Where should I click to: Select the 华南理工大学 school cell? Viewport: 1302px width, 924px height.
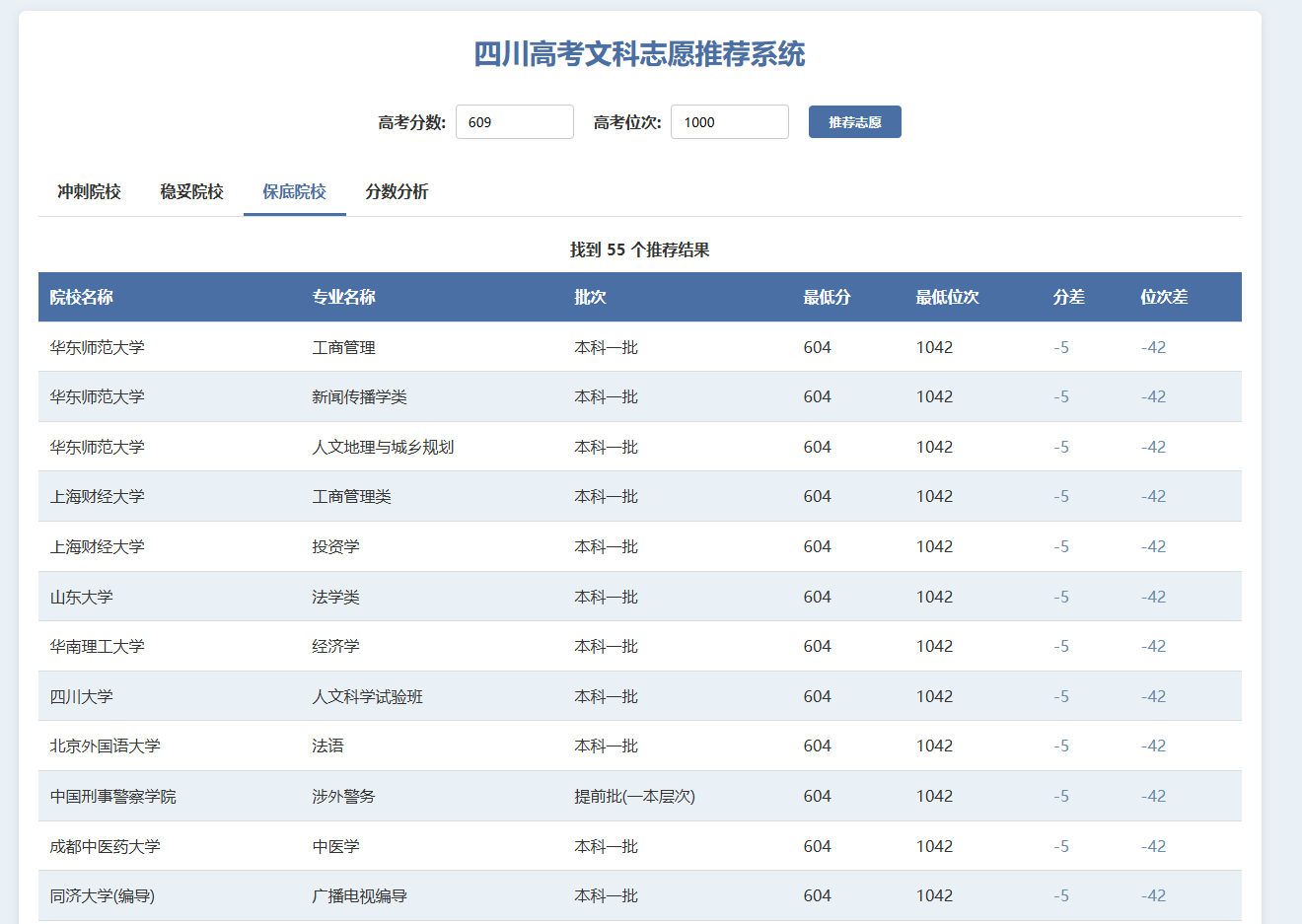click(98, 646)
